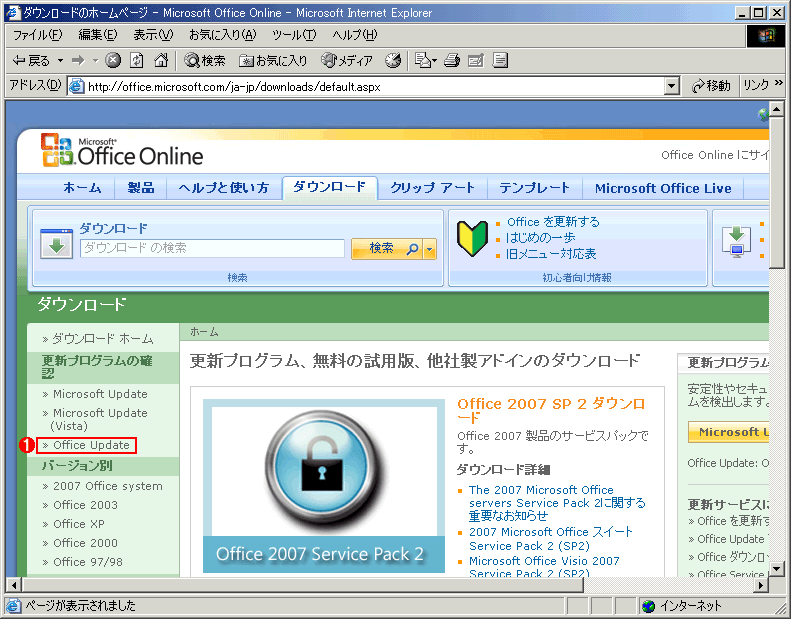Open the History toolbar icon
Viewport: 791px width, 619px height.
[393, 61]
